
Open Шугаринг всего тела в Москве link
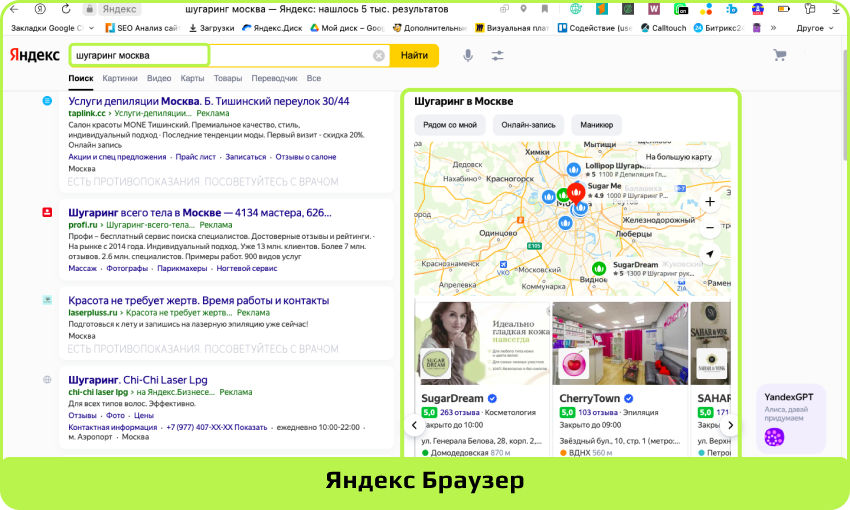(199, 212)
